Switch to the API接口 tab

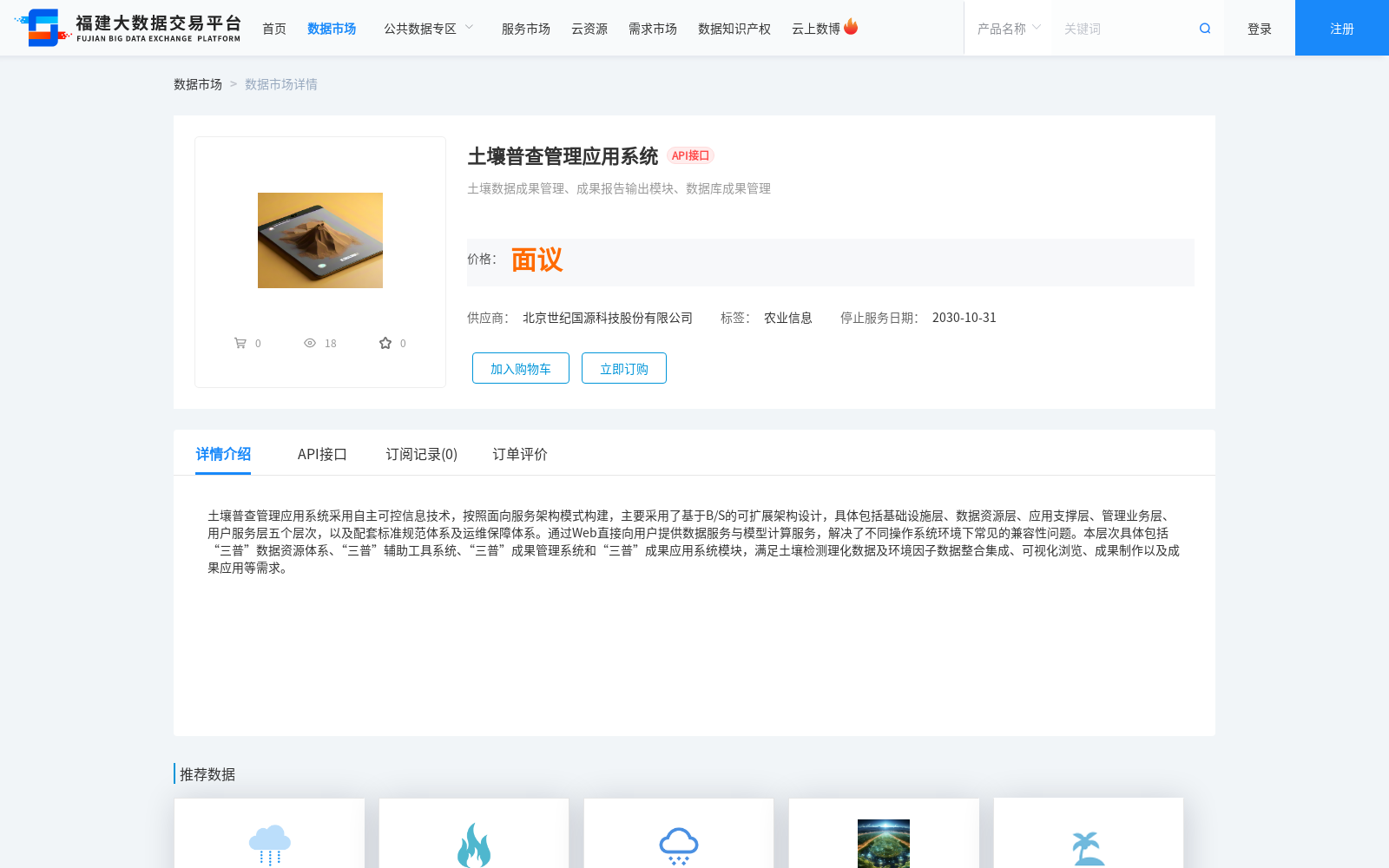click(322, 454)
